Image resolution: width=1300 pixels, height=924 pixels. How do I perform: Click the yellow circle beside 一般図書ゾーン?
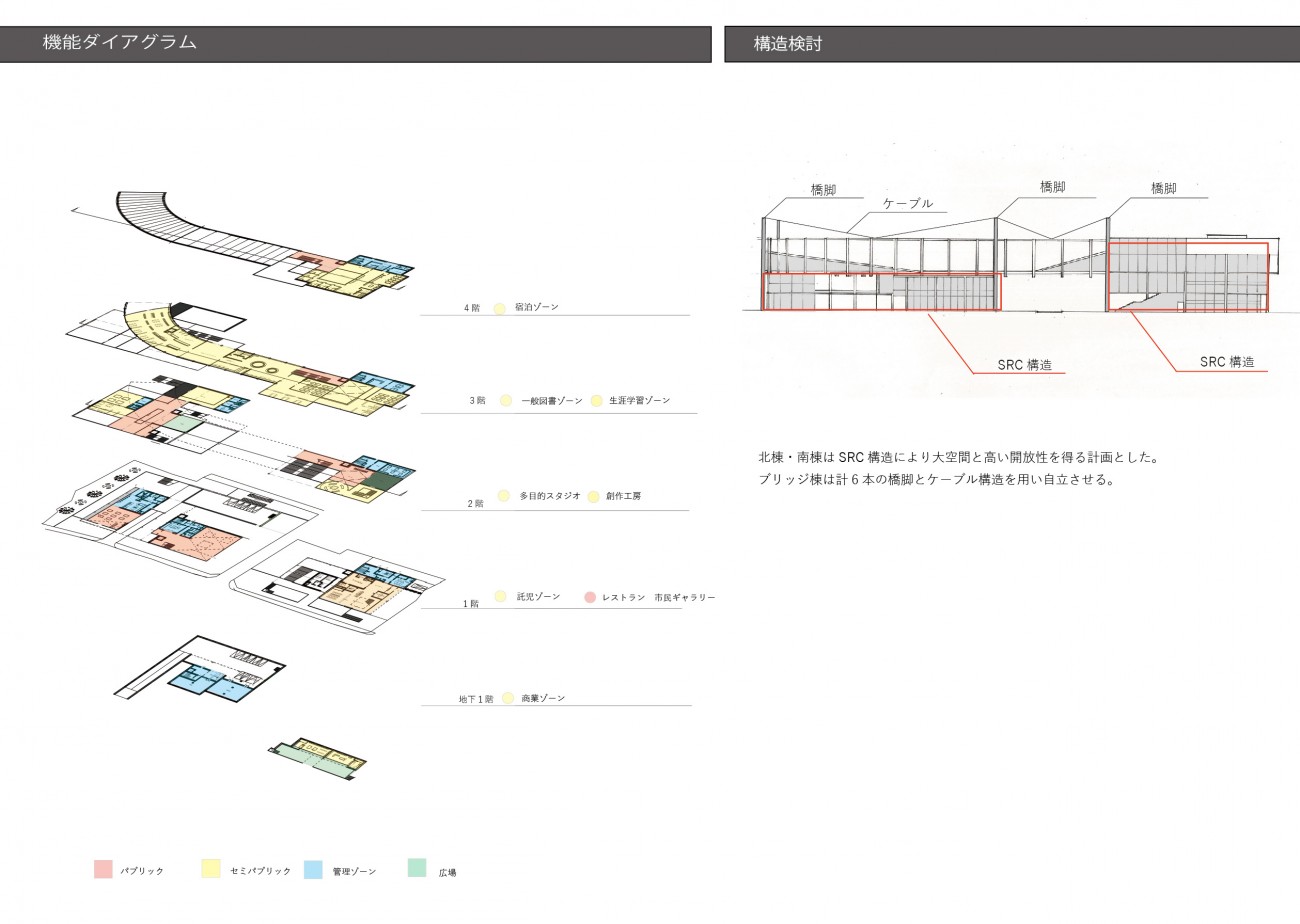(x=506, y=401)
